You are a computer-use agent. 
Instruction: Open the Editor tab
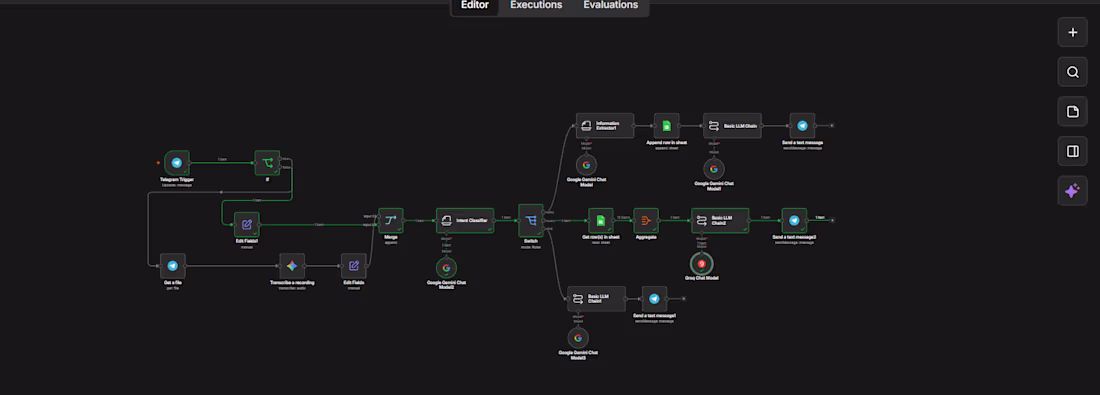click(x=475, y=5)
